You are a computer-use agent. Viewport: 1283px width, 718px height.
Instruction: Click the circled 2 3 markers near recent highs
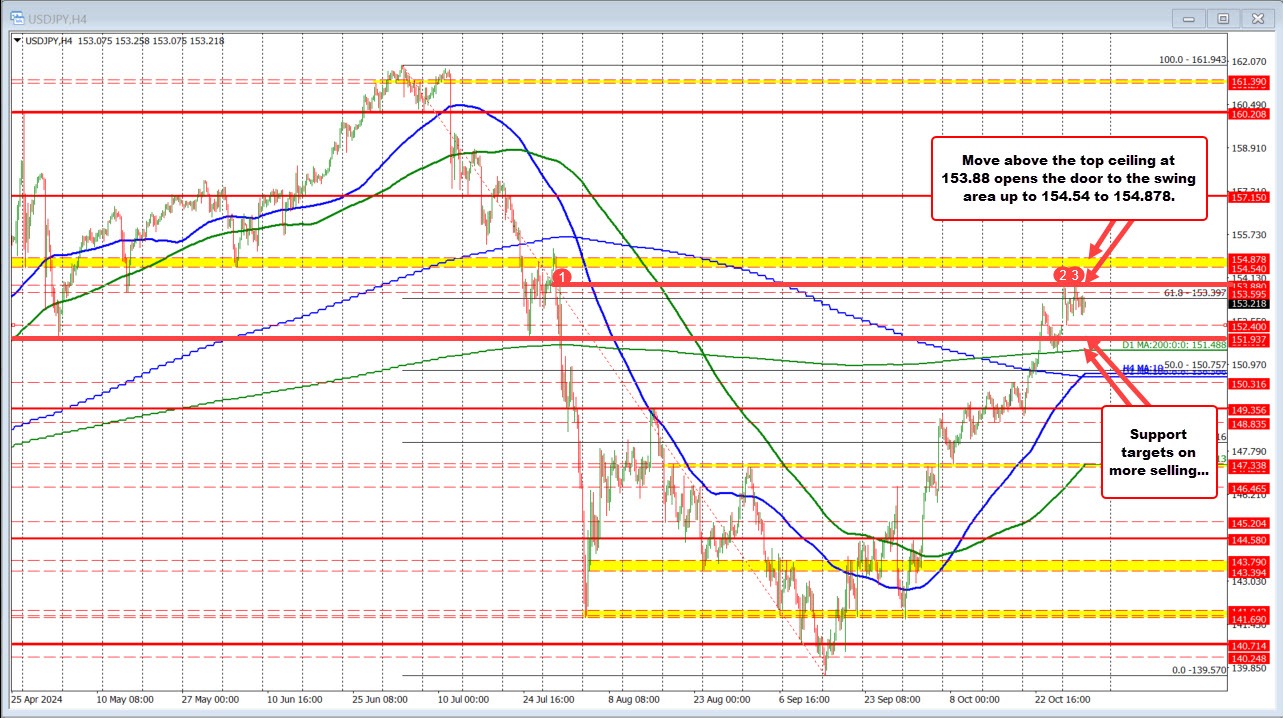[1067, 272]
